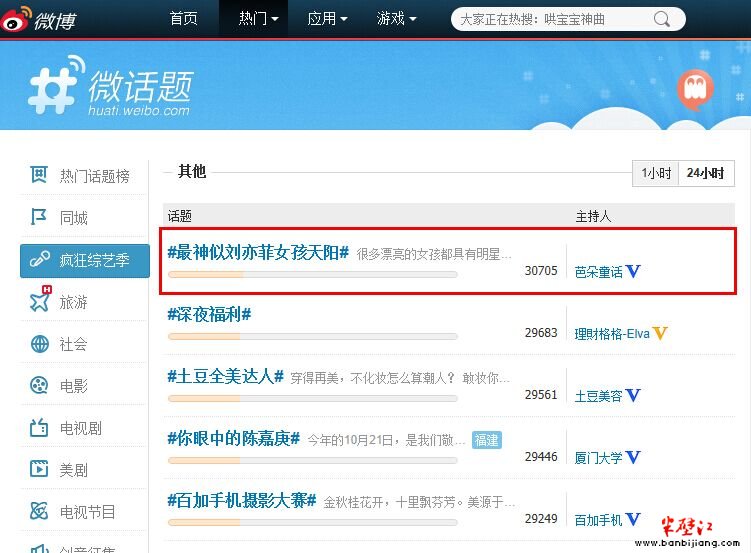
Task: Click the 主持人 column header
Action: (593, 216)
